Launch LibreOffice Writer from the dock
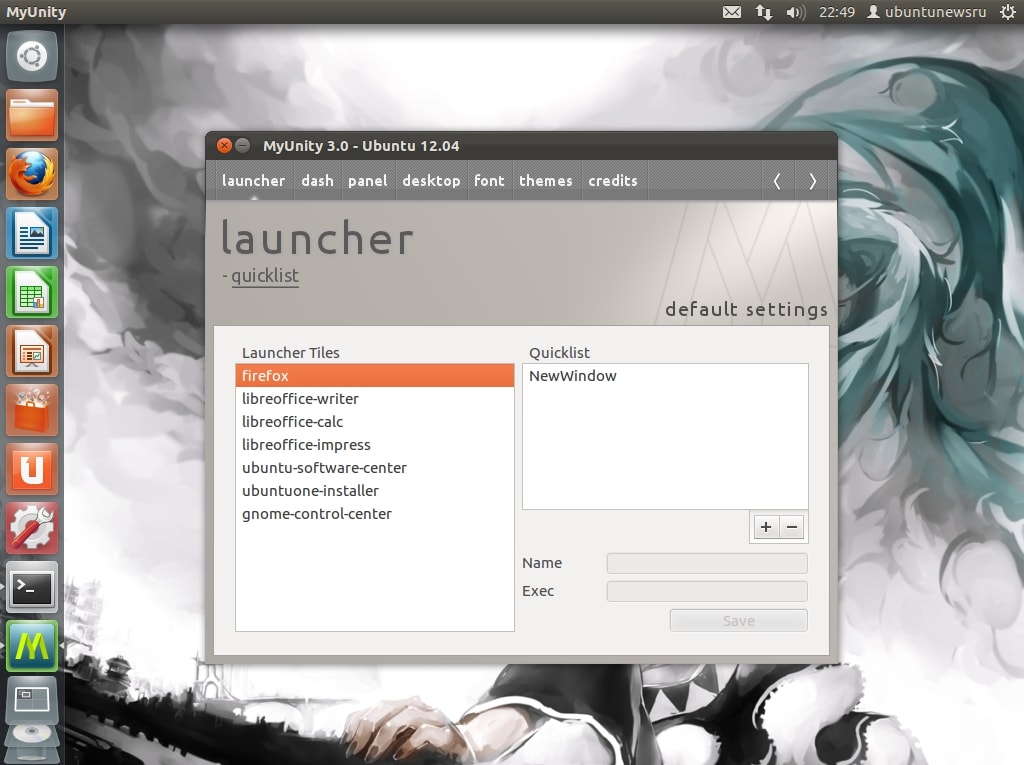This screenshot has width=1024, height=765. tap(32, 233)
